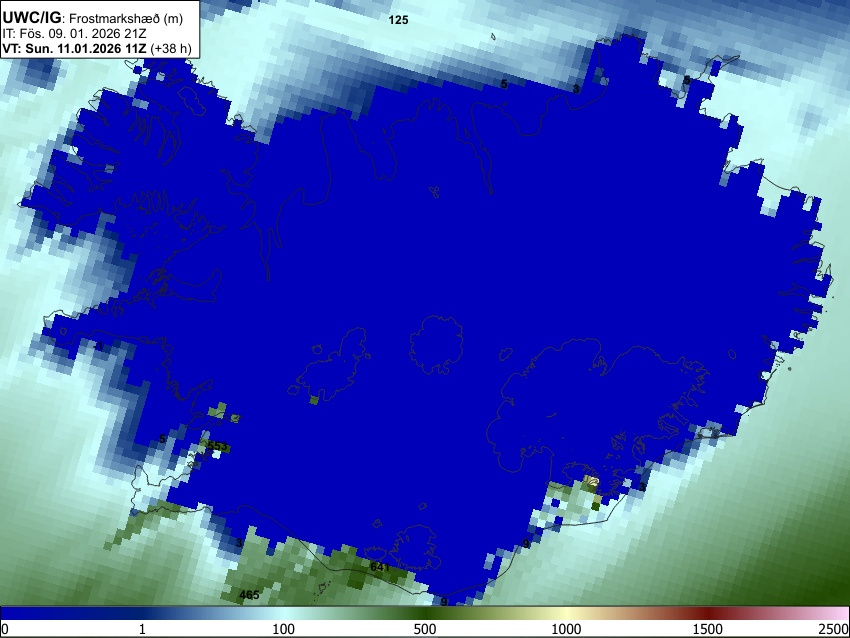
Task: Click the '1' tick on the colour scale
Action: [x=142, y=629]
